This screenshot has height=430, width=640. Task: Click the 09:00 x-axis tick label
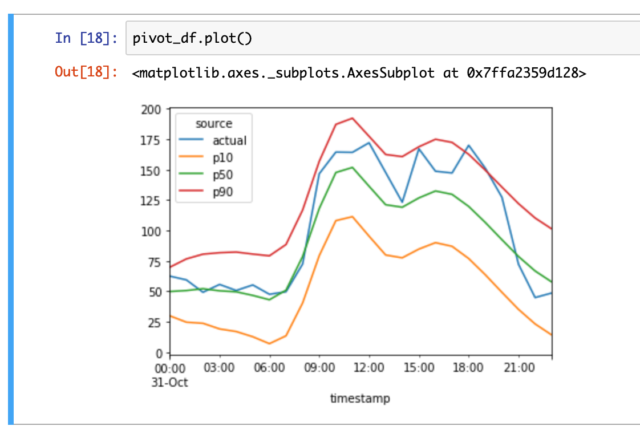point(319,368)
